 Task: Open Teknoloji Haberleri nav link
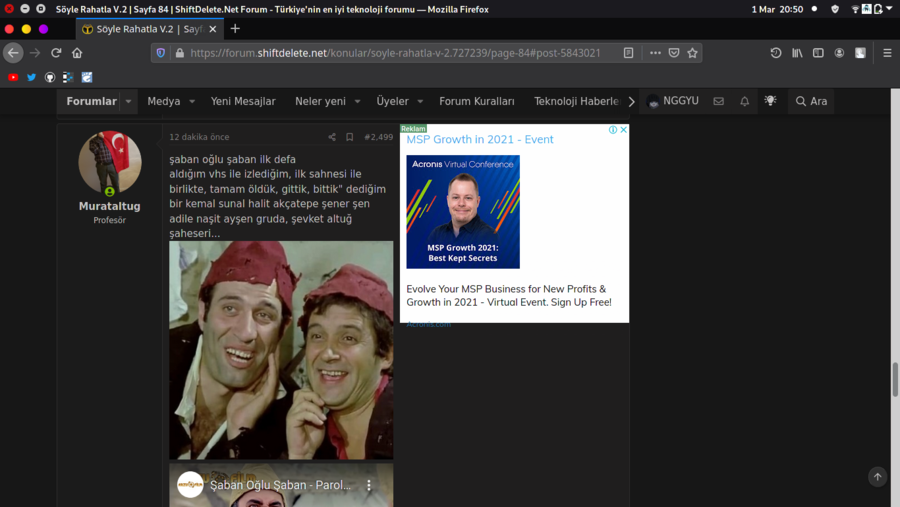pyautogui.click(x=576, y=101)
